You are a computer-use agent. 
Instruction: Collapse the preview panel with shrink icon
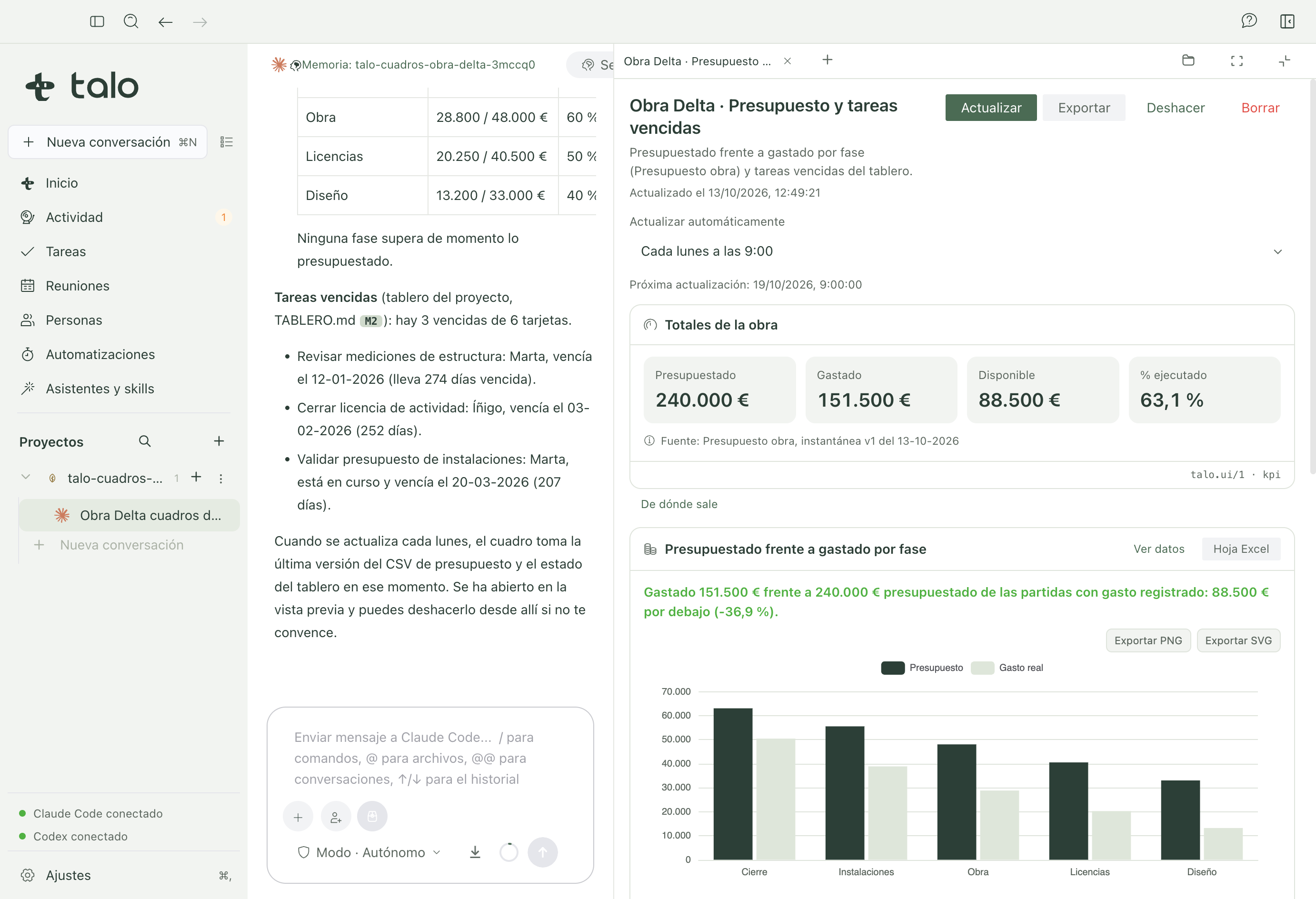point(1284,60)
